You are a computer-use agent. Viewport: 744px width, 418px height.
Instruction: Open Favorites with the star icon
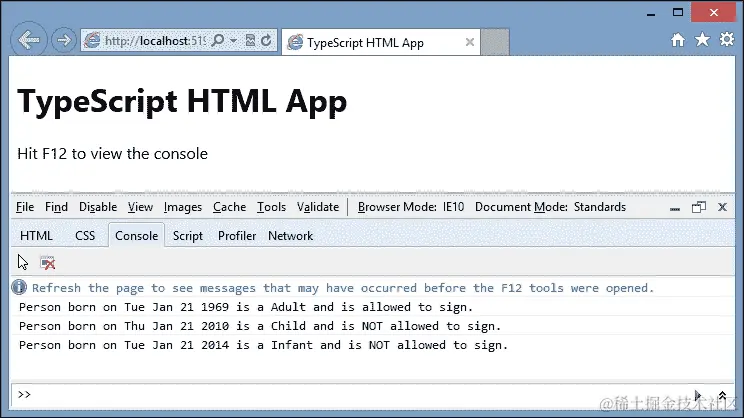(702, 39)
